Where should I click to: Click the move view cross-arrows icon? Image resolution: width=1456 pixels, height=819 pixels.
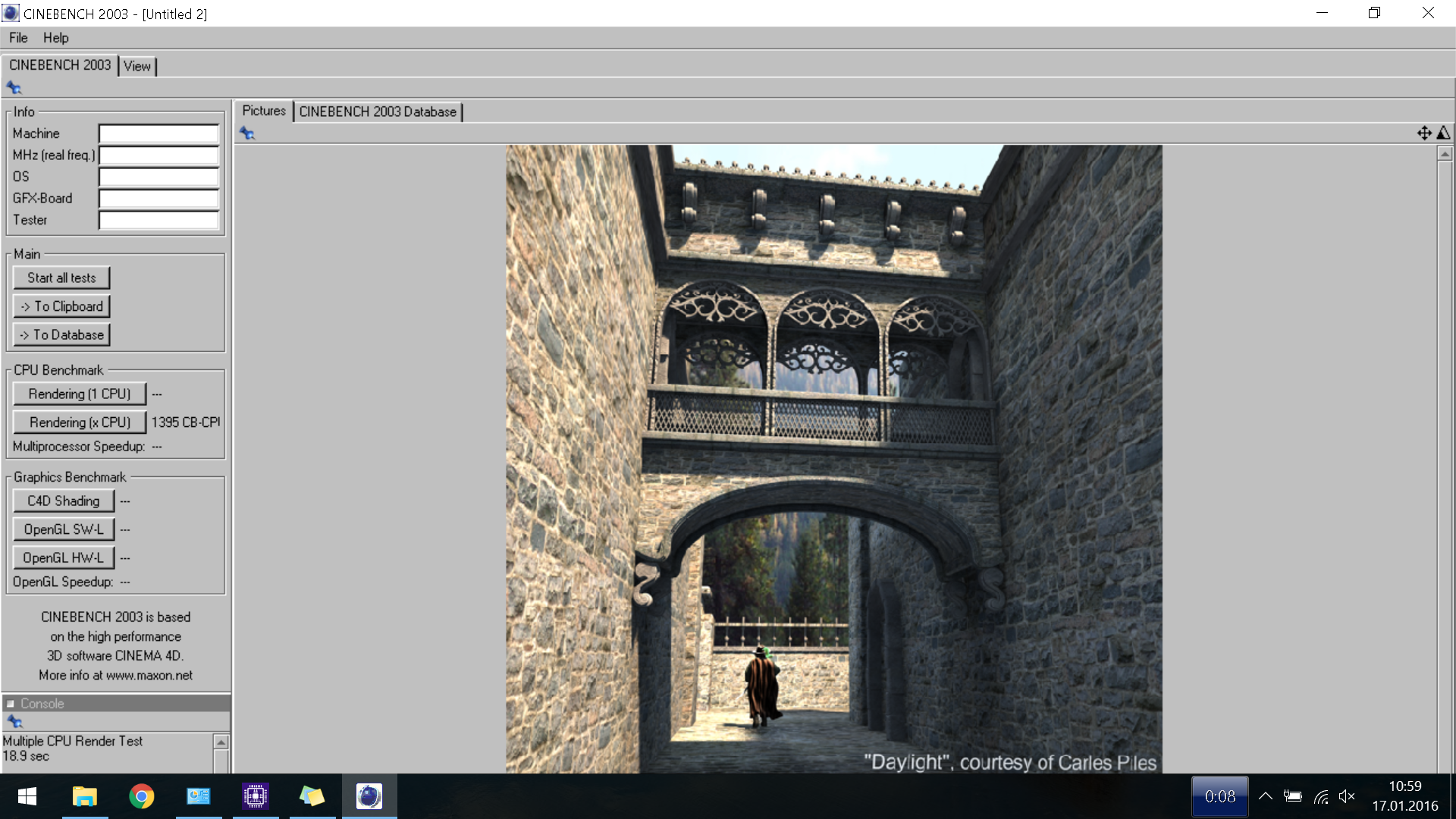click(1424, 133)
